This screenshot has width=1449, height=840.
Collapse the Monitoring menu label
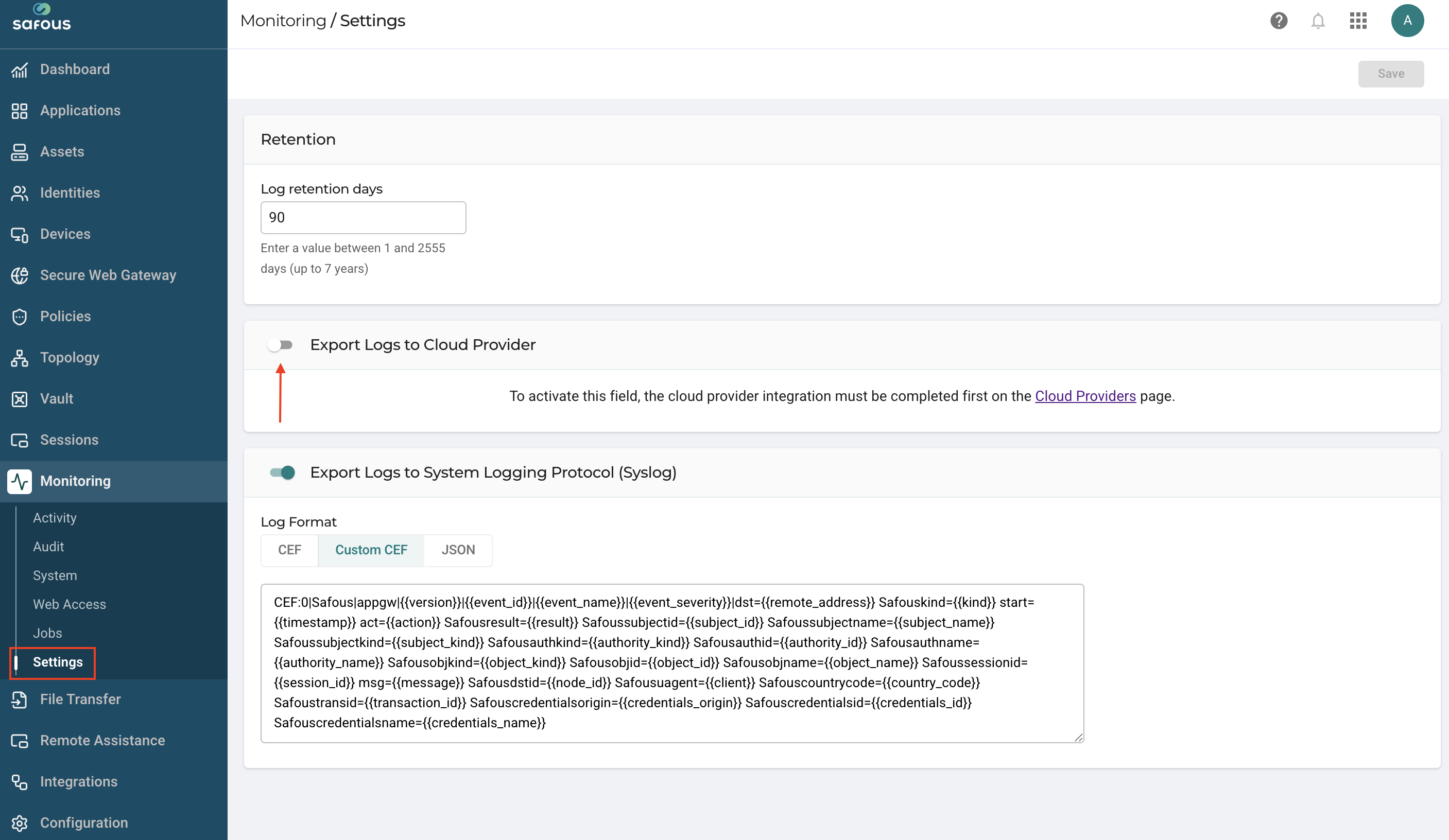coord(75,481)
